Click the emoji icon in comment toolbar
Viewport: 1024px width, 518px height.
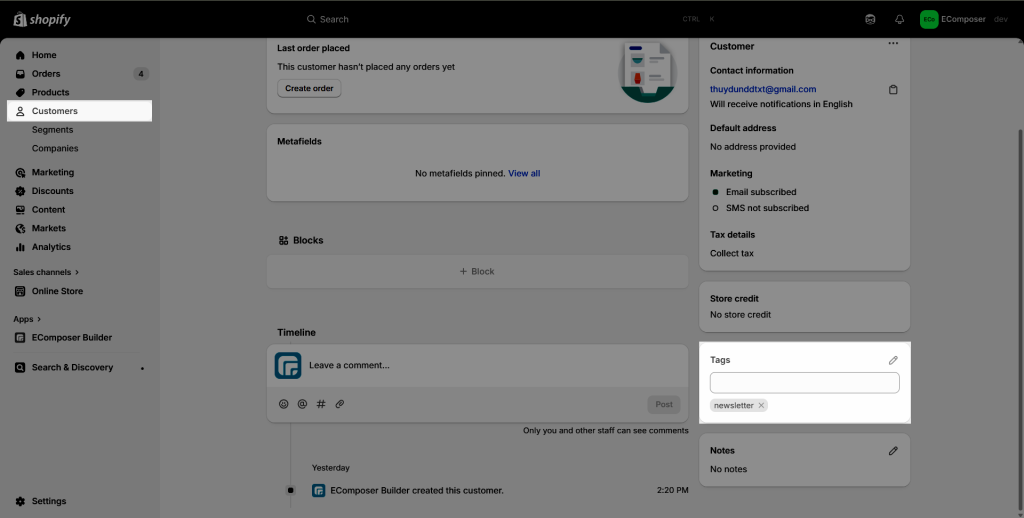click(284, 404)
